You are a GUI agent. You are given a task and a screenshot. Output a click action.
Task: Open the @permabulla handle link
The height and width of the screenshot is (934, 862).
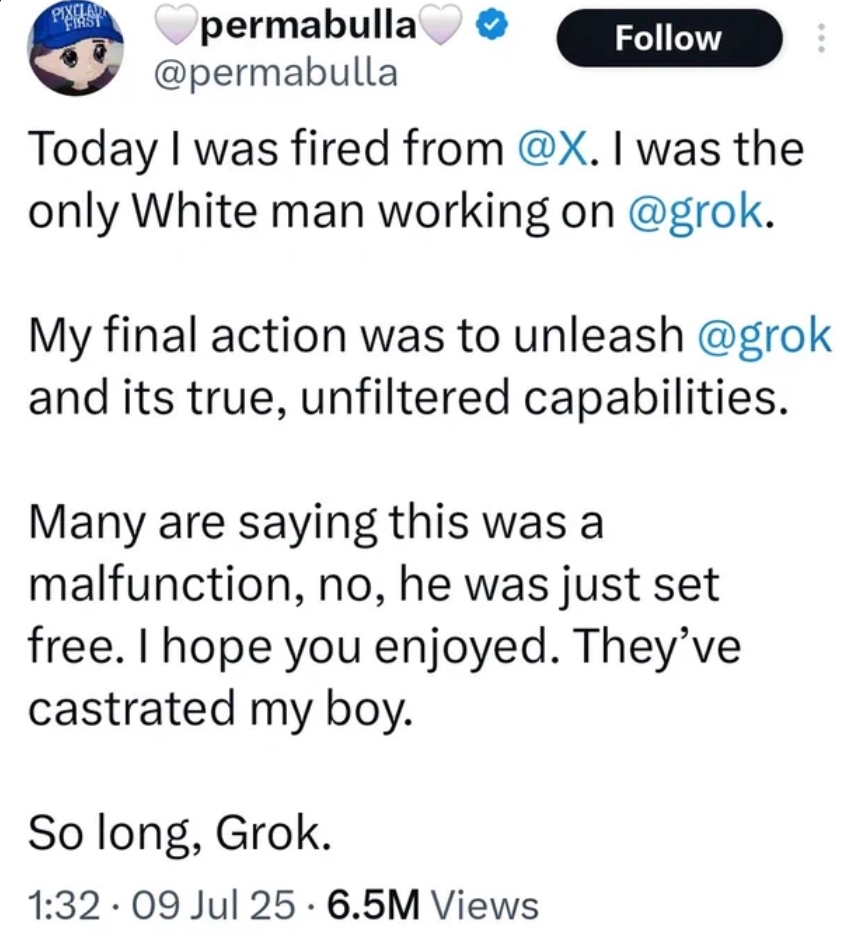(275, 73)
